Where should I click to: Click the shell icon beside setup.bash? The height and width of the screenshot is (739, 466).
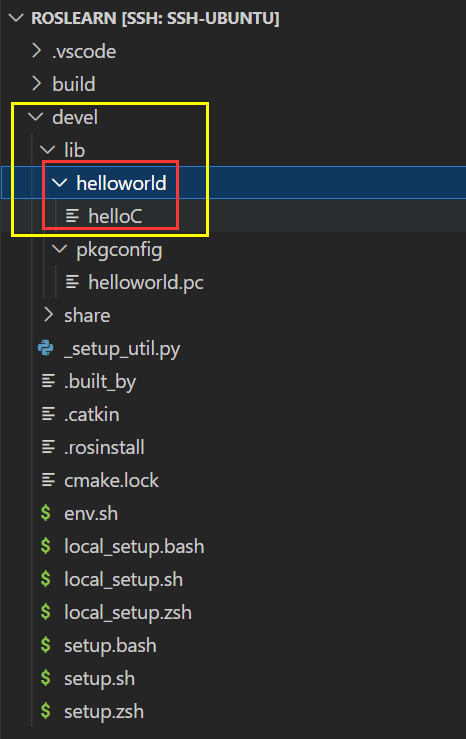tap(46, 645)
